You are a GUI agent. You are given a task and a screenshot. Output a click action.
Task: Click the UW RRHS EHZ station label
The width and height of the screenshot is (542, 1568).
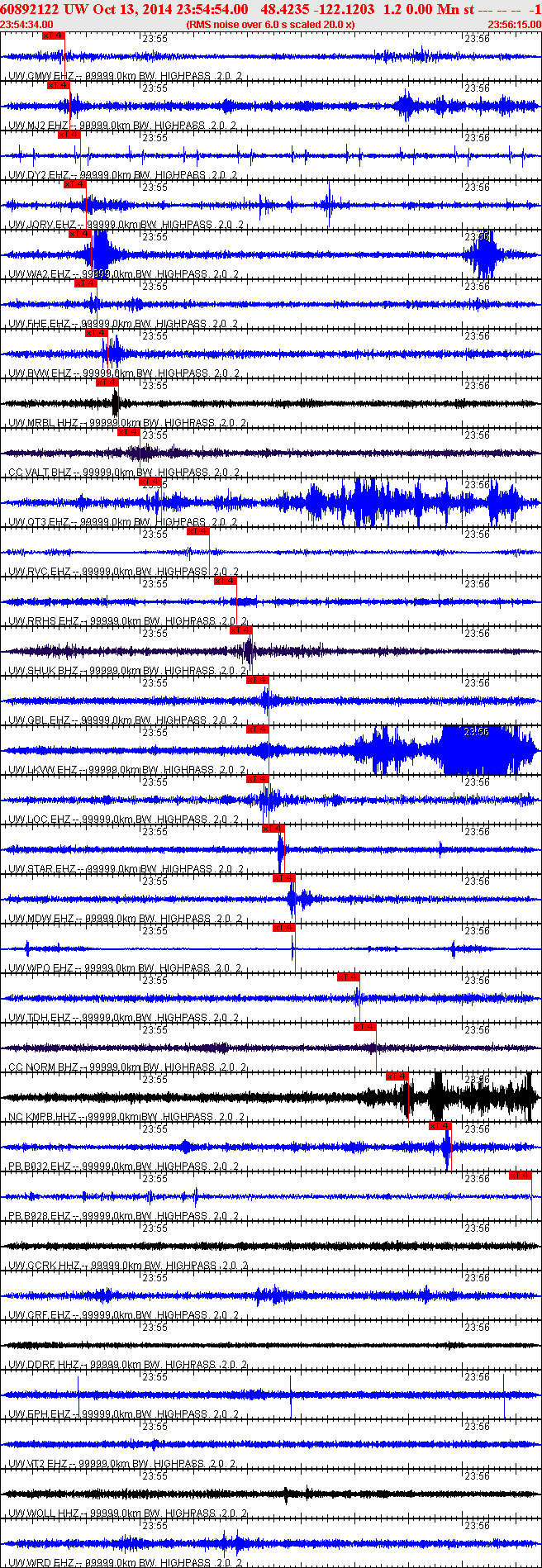pos(44,621)
